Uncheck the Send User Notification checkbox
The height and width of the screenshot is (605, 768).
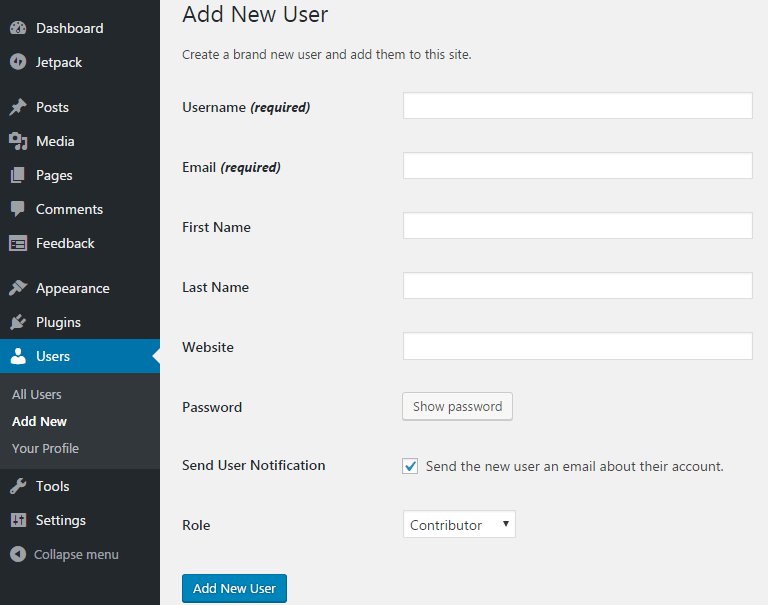[410, 466]
